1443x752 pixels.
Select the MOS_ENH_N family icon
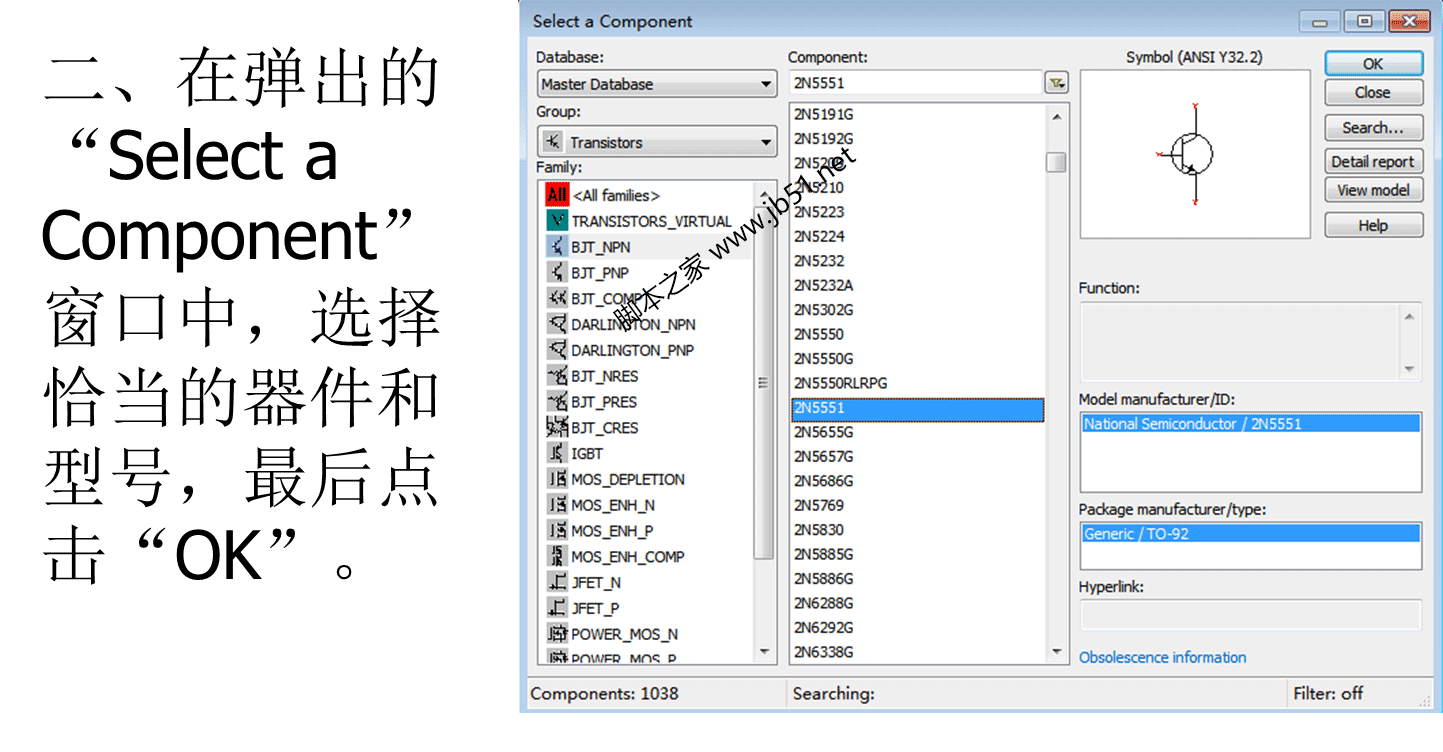pyautogui.click(x=557, y=505)
